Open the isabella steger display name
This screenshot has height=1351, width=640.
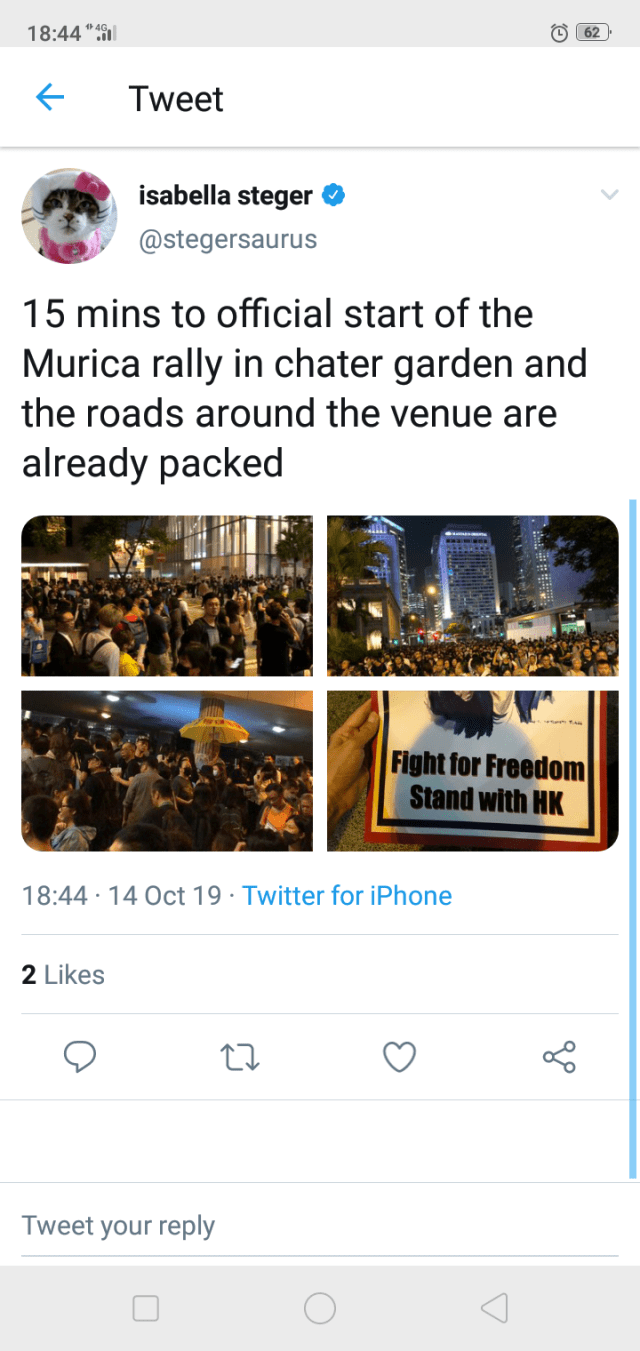pyautogui.click(x=225, y=196)
